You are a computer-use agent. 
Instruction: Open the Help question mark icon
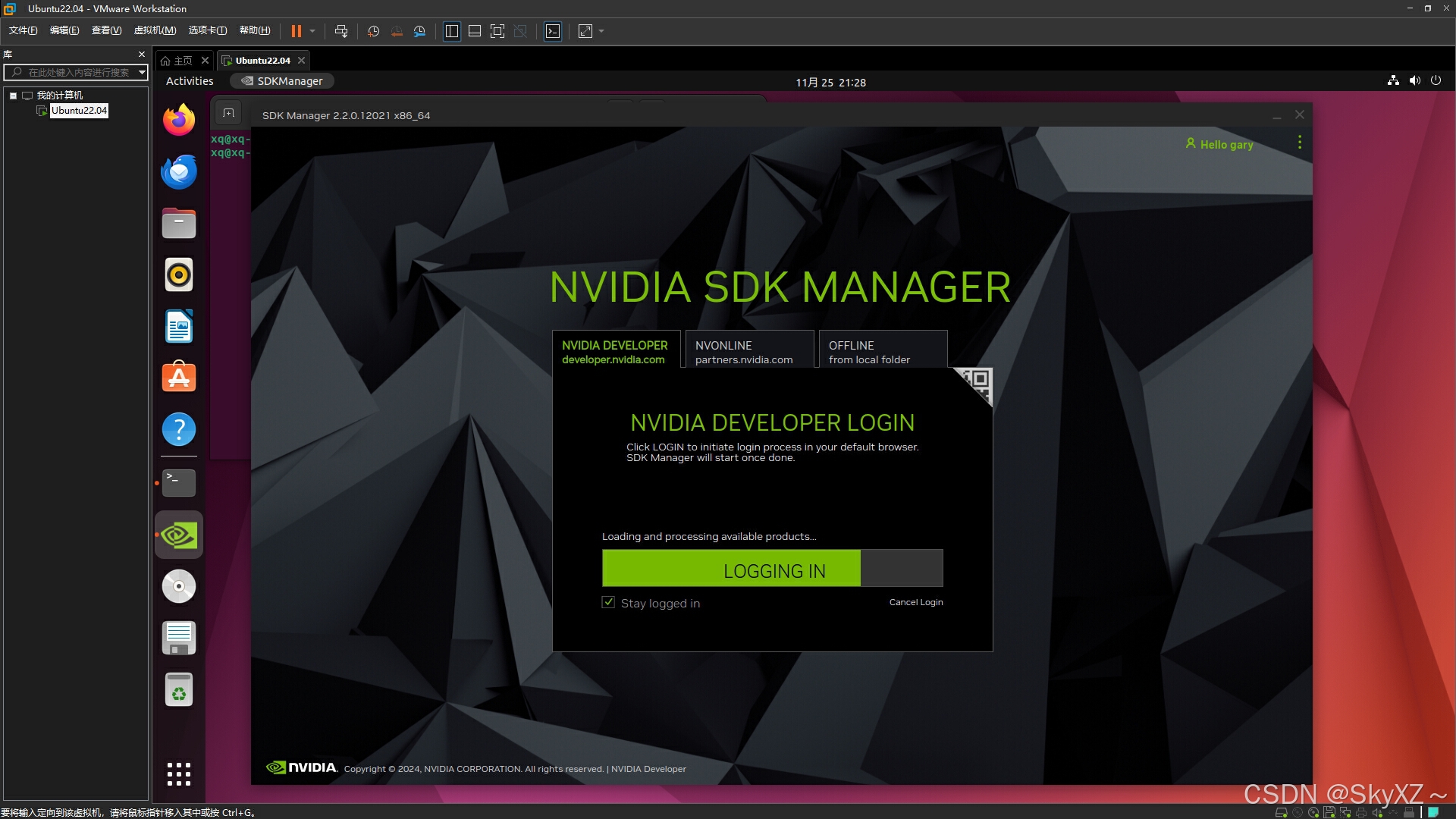179,429
